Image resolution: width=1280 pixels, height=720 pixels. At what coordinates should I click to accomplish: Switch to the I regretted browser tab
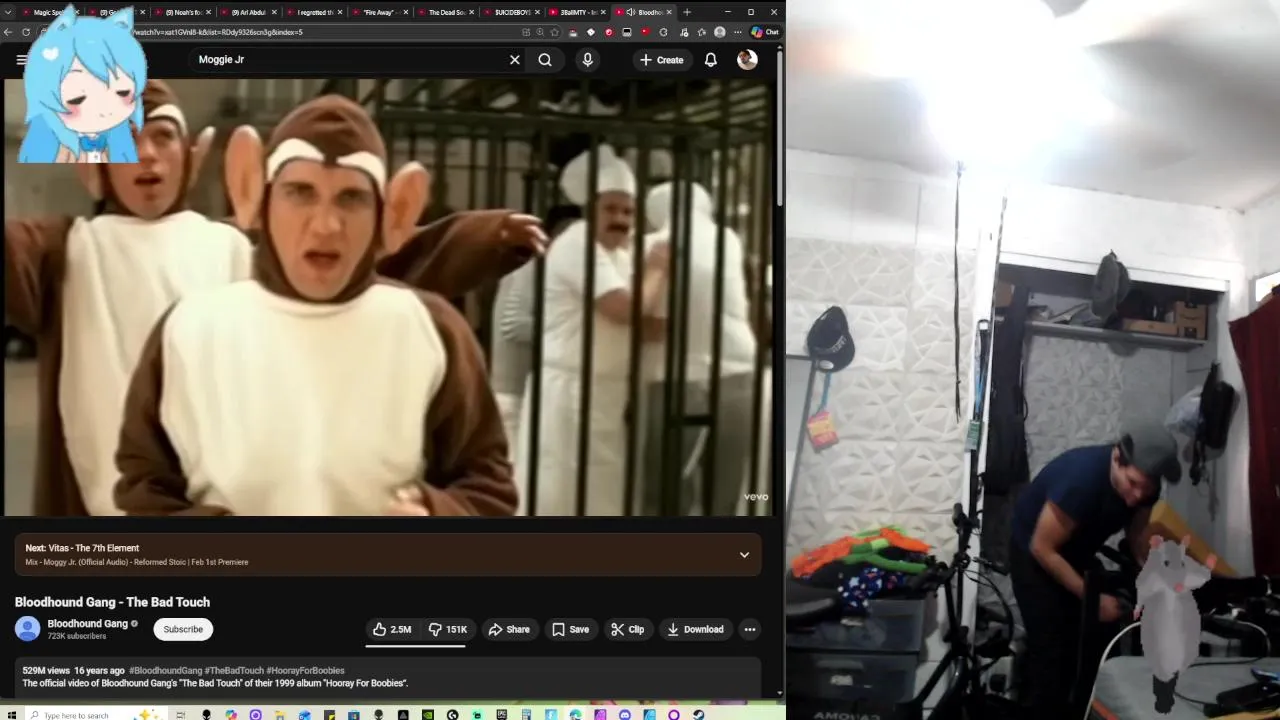[314, 12]
